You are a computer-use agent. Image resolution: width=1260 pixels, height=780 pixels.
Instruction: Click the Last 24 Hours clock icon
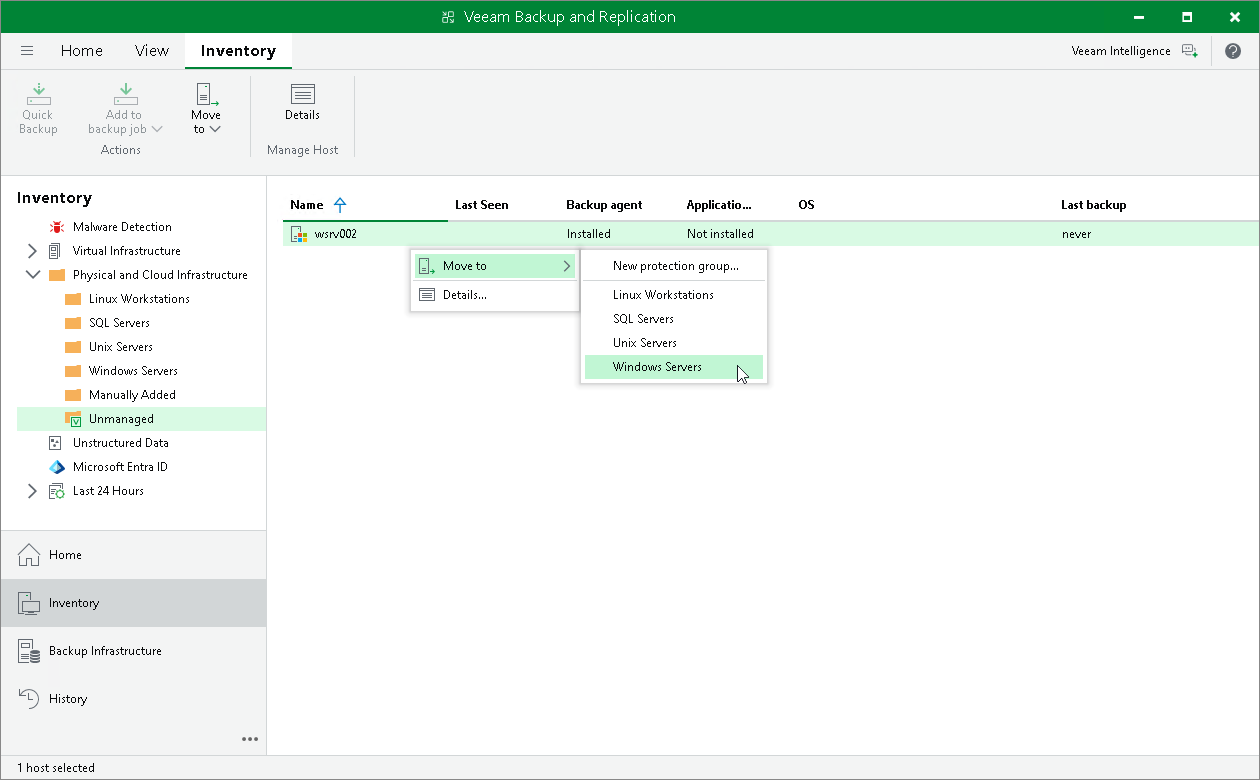point(57,491)
